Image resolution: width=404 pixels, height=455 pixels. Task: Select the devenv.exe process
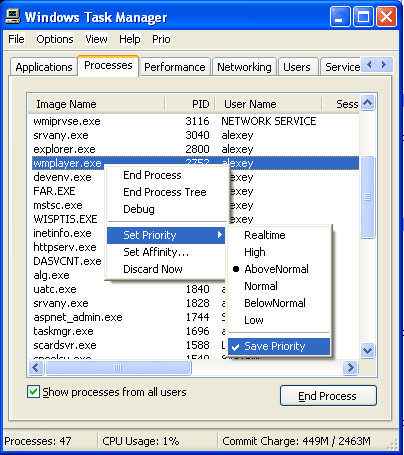click(62, 177)
